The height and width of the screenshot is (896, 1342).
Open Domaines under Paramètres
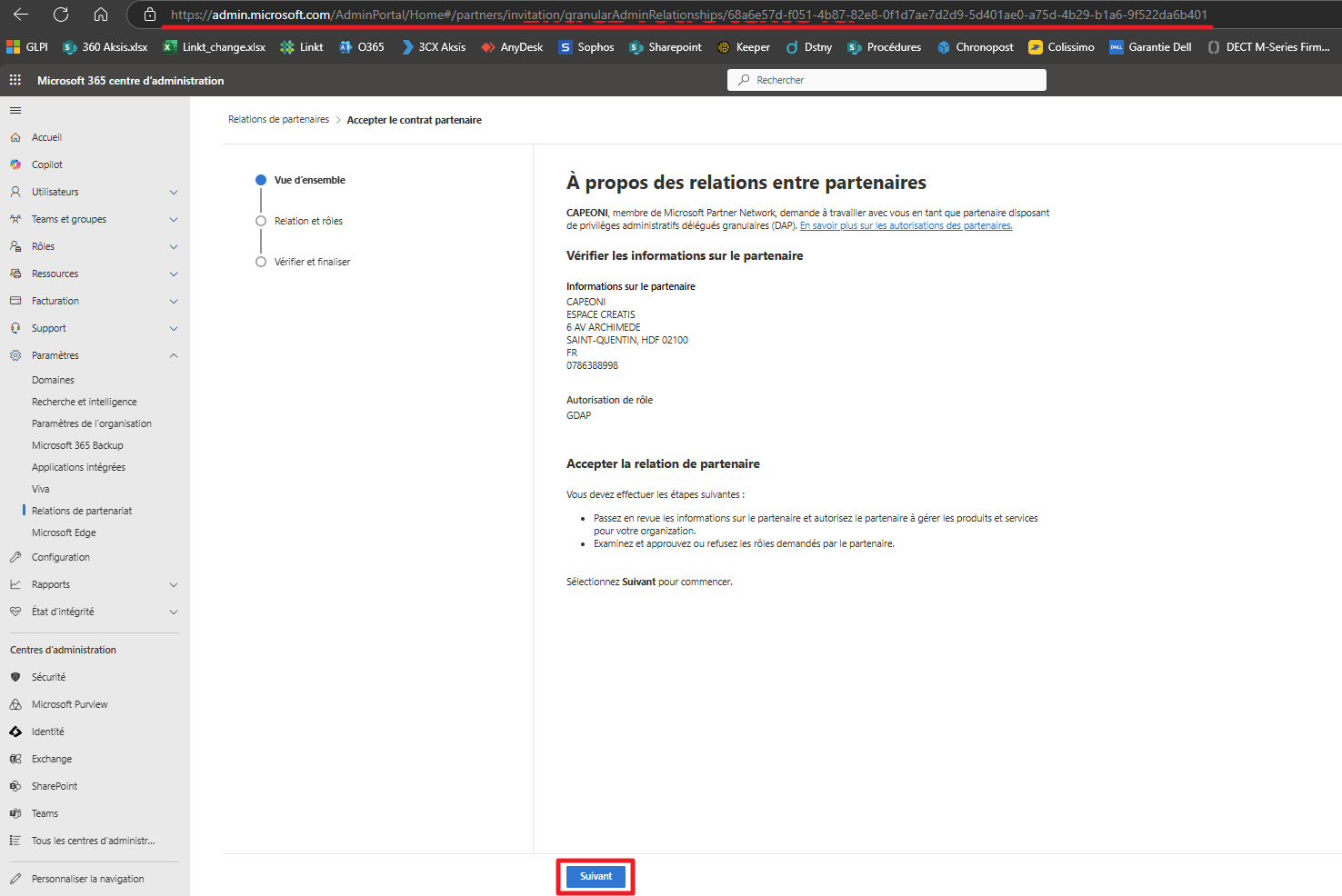[x=53, y=380]
